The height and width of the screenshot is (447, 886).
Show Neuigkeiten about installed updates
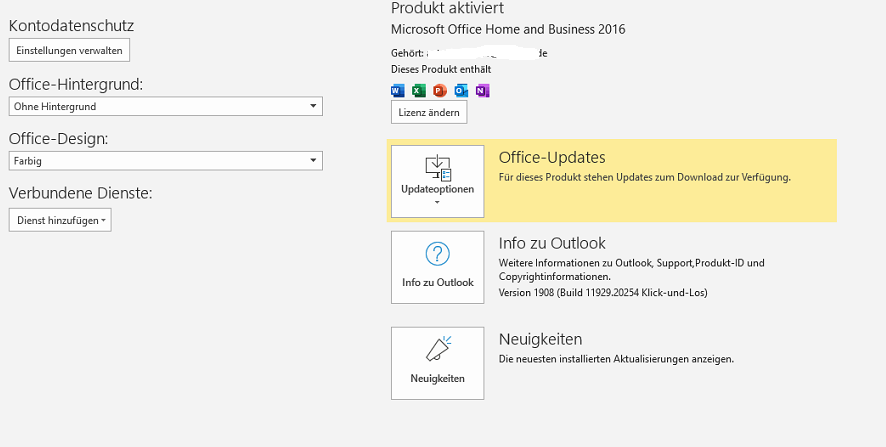point(437,363)
